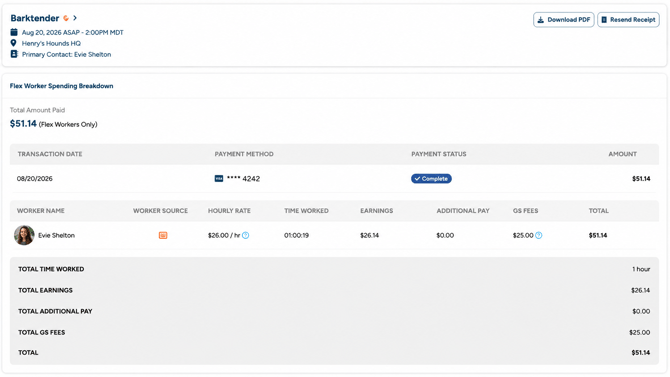Viewport: 670px width, 377px height.
Task: Click the PAYMENT METHOD column header
Action: (244, 154)
